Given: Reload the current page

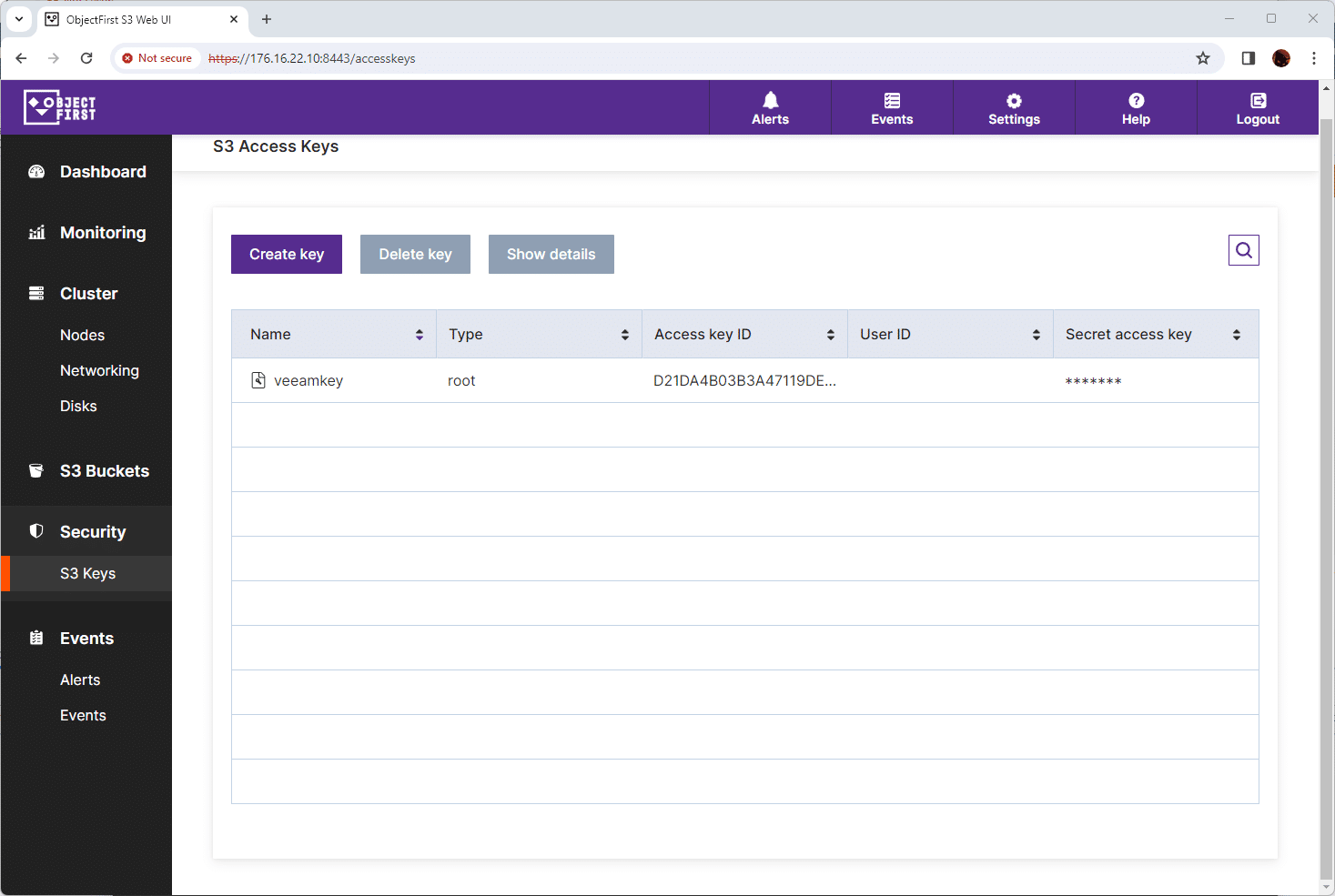Looking at the screenshot, I should (x=86, y=58).
